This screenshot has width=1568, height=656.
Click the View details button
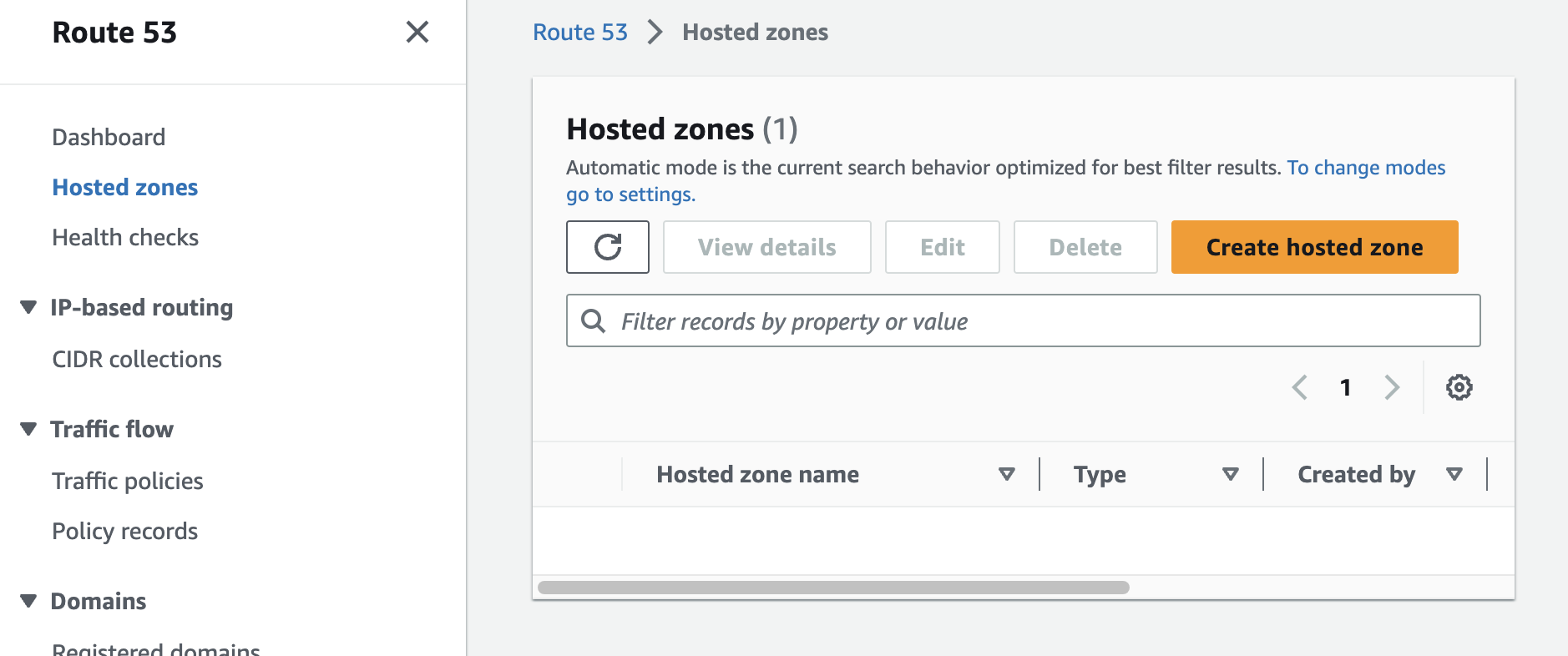pyautogui.click(x=767, y=247)
